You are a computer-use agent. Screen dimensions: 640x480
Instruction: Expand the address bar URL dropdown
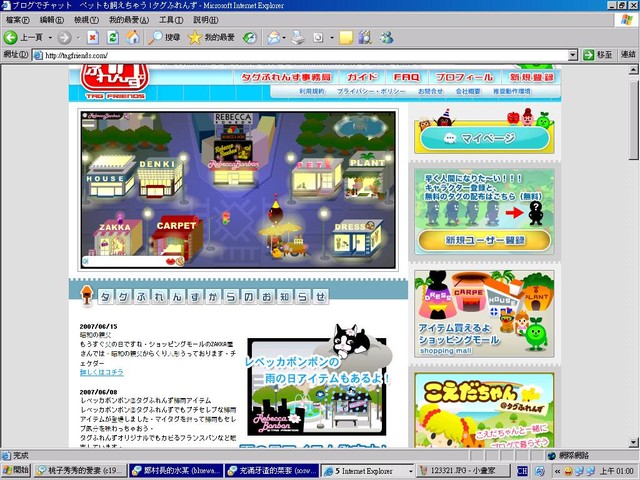tap(573, 55)
